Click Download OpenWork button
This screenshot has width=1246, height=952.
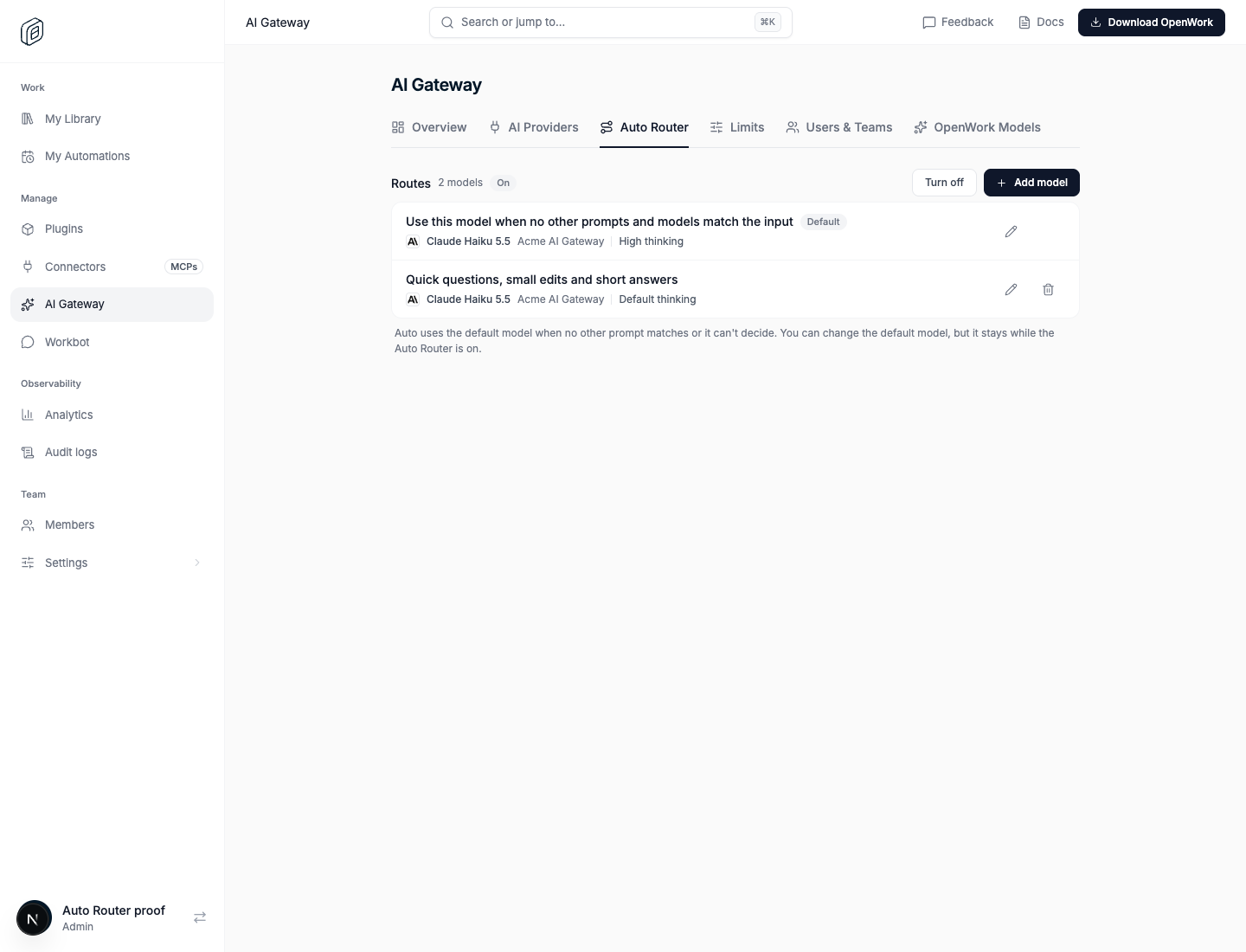point(1152,23)
